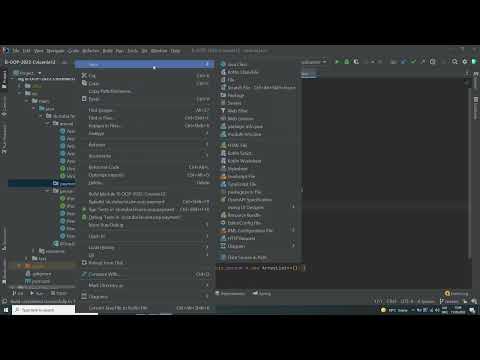Click the Debug Tests bug icon
Screen dimensions: 480x360
84,217
